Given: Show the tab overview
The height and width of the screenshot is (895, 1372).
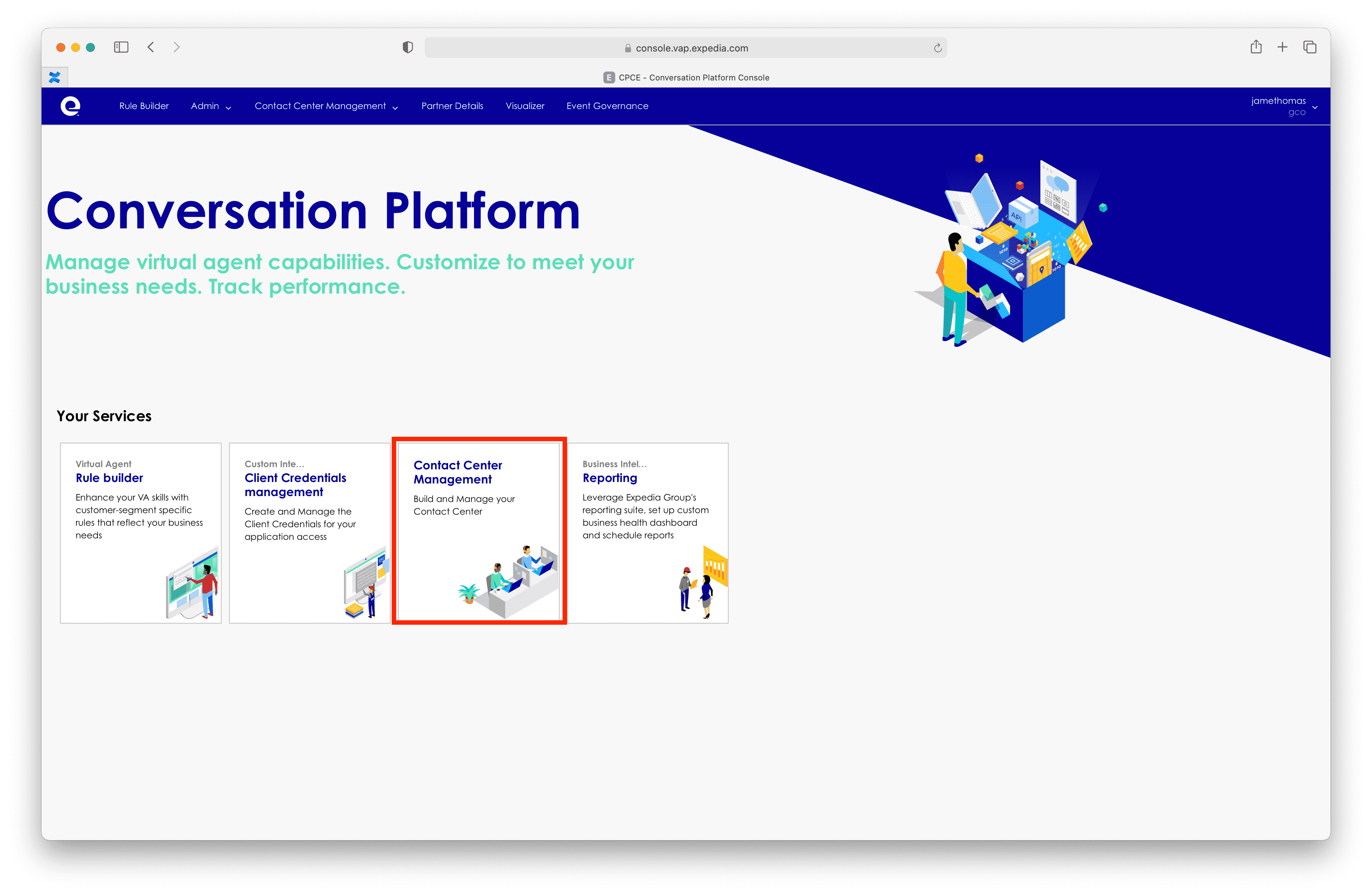Looking at the screenshot, I should pos(1309,47).
